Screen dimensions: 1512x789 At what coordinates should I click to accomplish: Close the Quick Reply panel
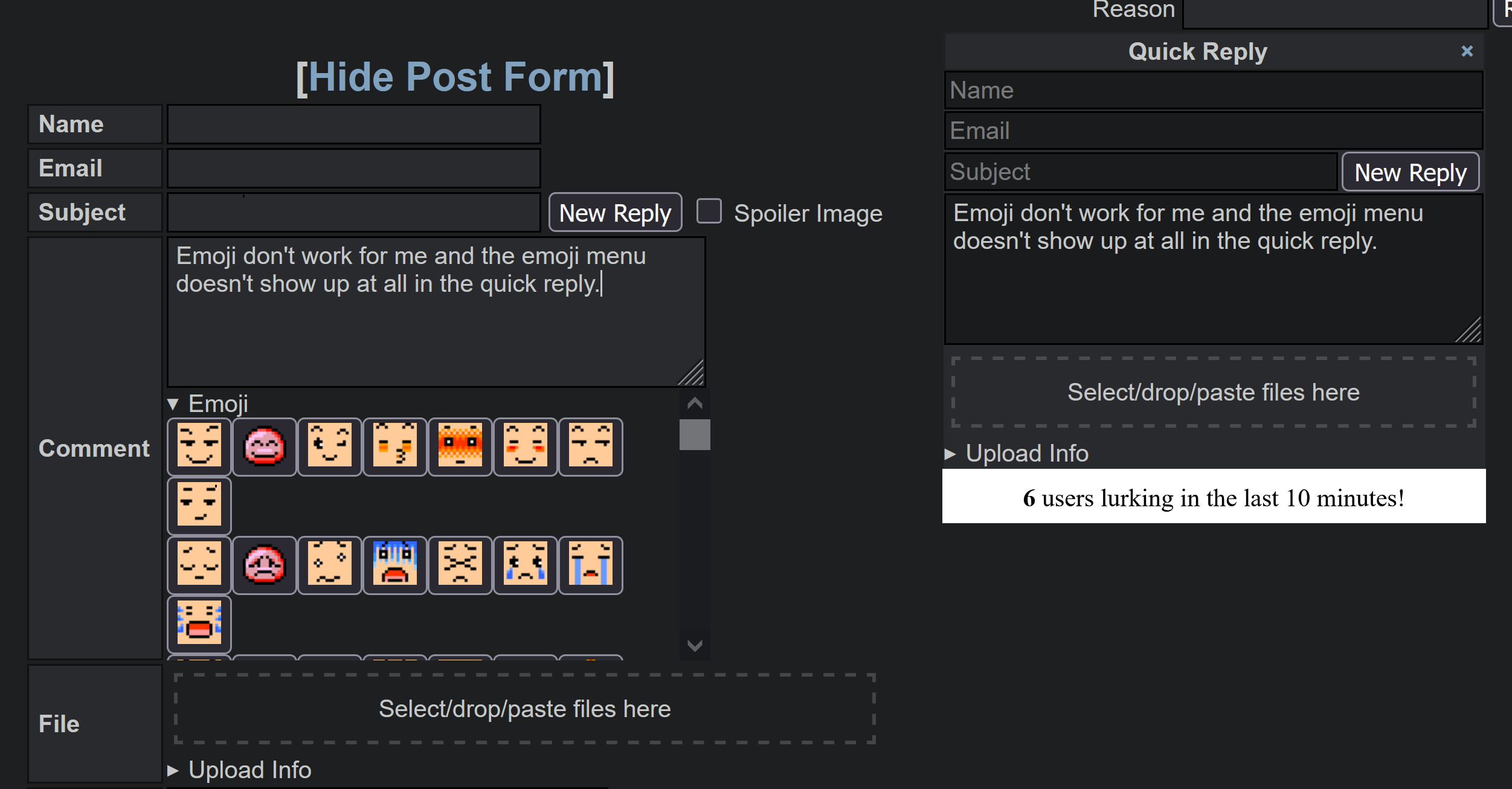coord(1467,51)
